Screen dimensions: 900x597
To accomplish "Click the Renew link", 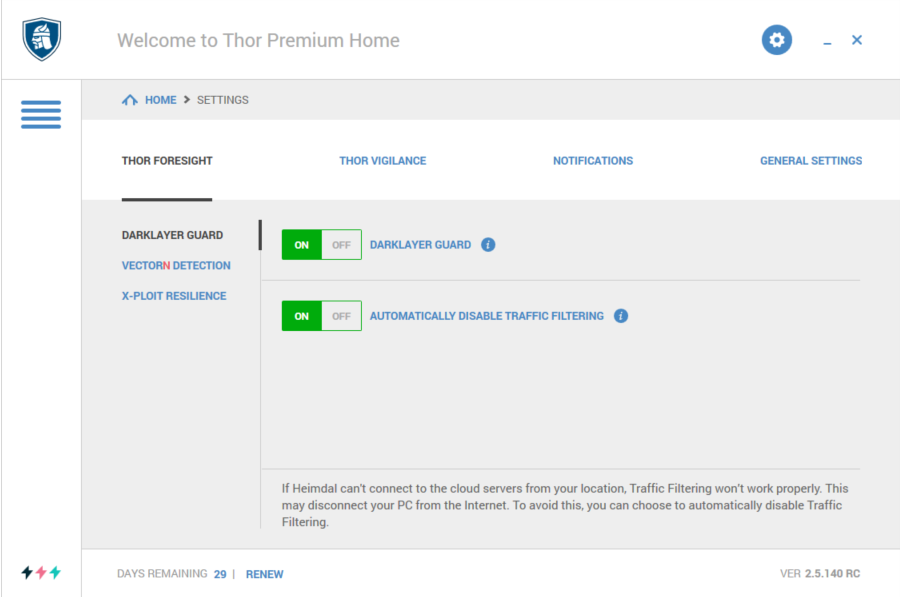I will (x=264, y=574).
